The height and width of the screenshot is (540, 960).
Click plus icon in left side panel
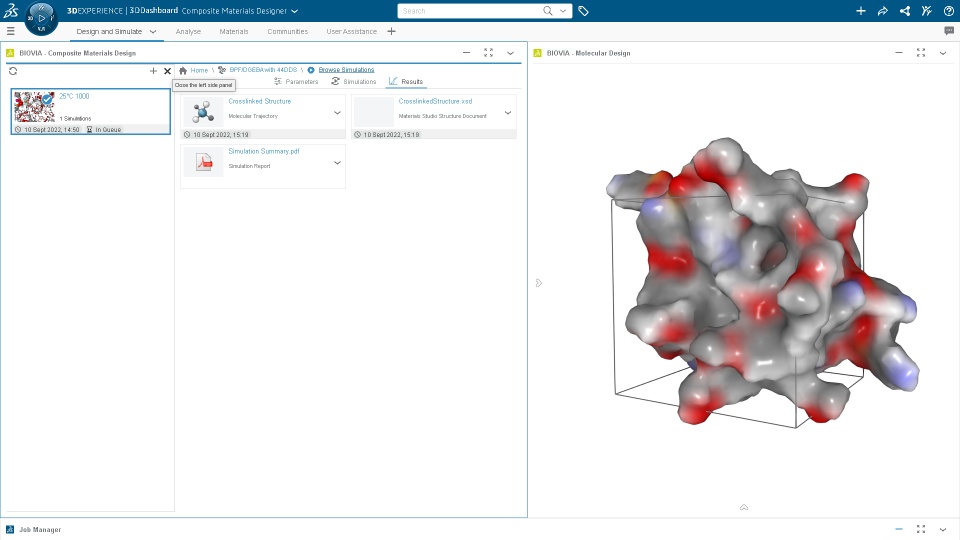pos(153,71)
